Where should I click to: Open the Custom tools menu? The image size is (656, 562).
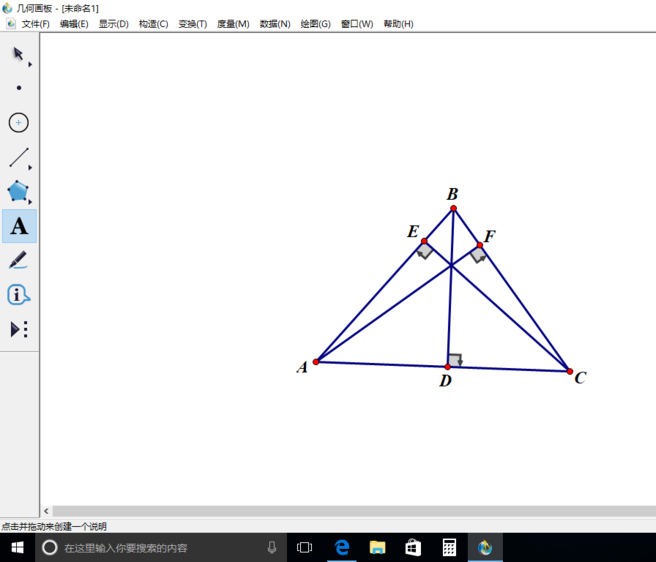[x=19, y=329]
